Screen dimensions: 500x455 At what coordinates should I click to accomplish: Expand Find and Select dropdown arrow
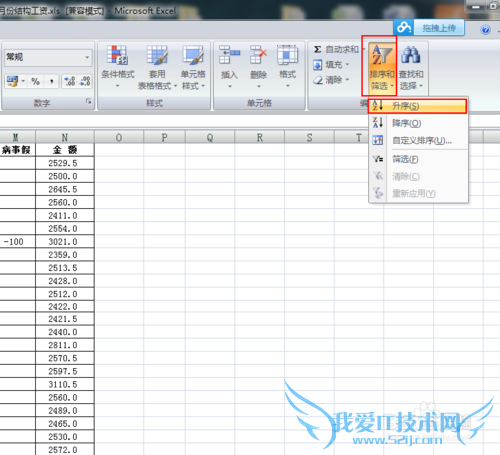pyautogui.click(x=421, y=86)
